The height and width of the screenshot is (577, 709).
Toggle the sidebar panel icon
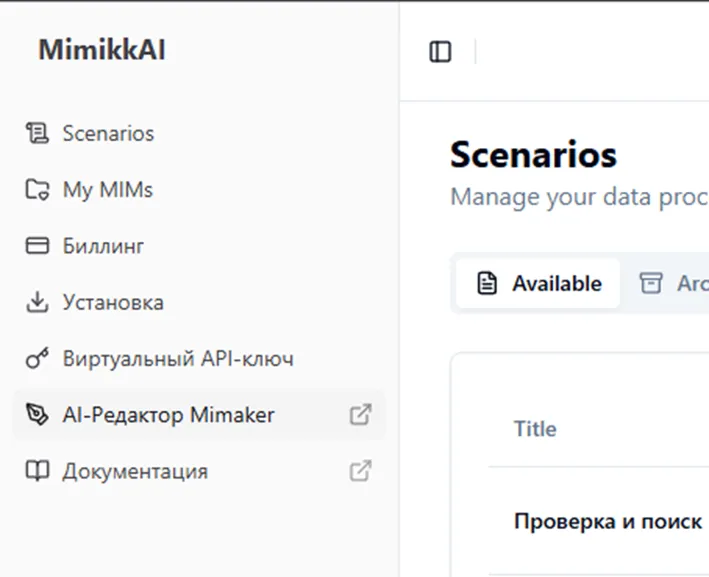(440, 52)
